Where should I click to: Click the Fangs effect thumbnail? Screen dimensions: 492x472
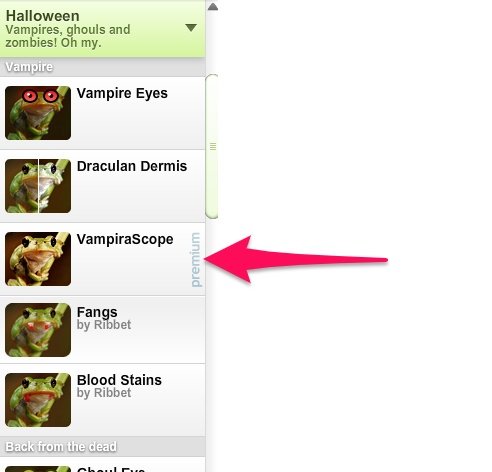point(38,330)
